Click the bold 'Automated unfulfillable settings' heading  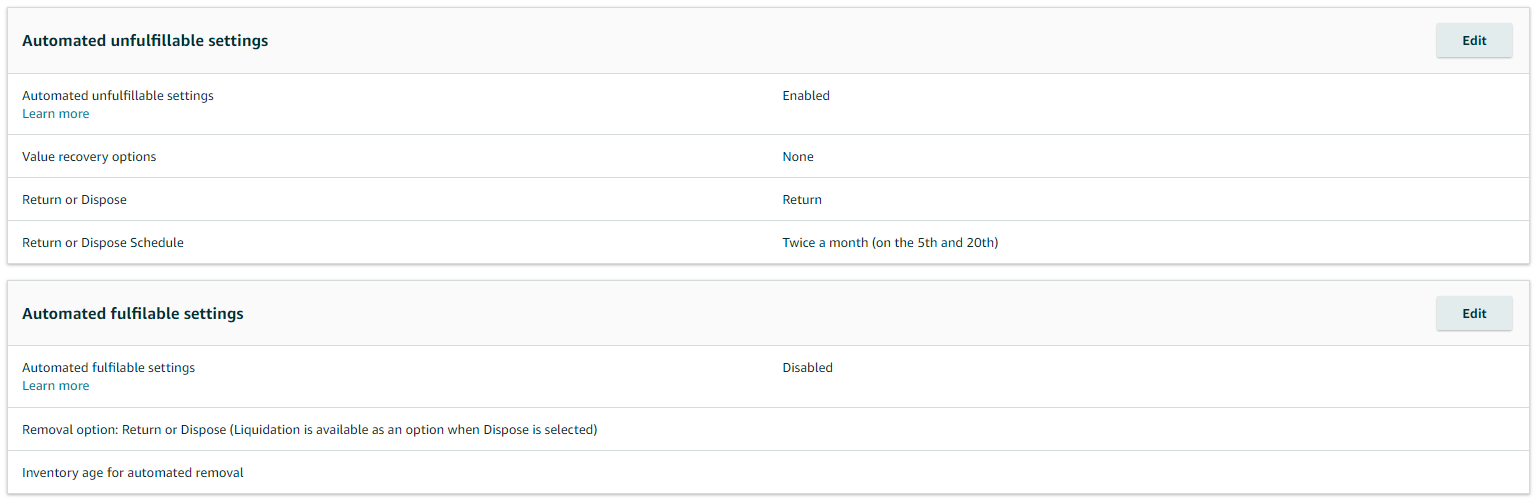click(x=145, y=41)
